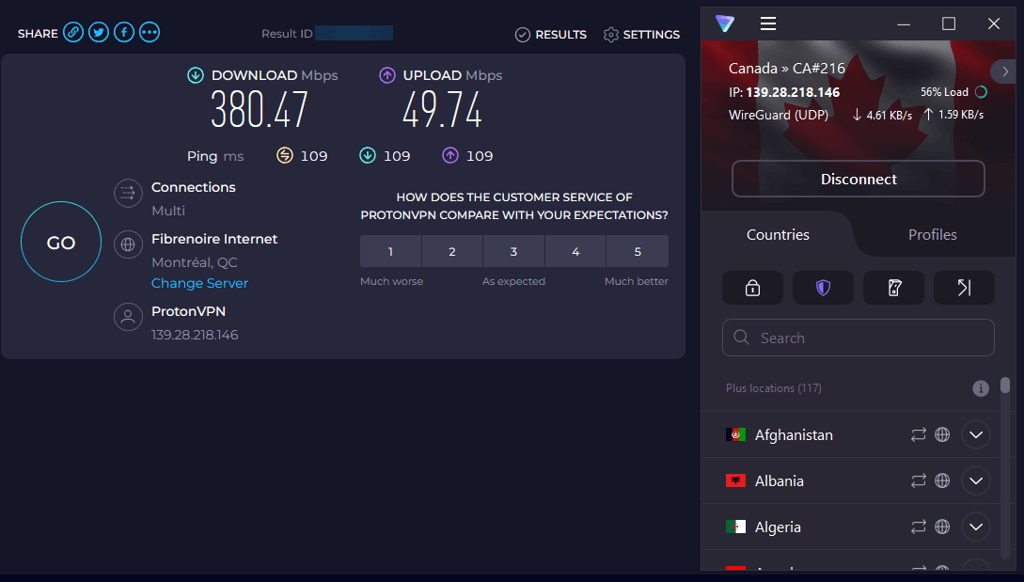Click the upload value 49.74
Viewport: 1024px width, 582px height.
point(442,110)
